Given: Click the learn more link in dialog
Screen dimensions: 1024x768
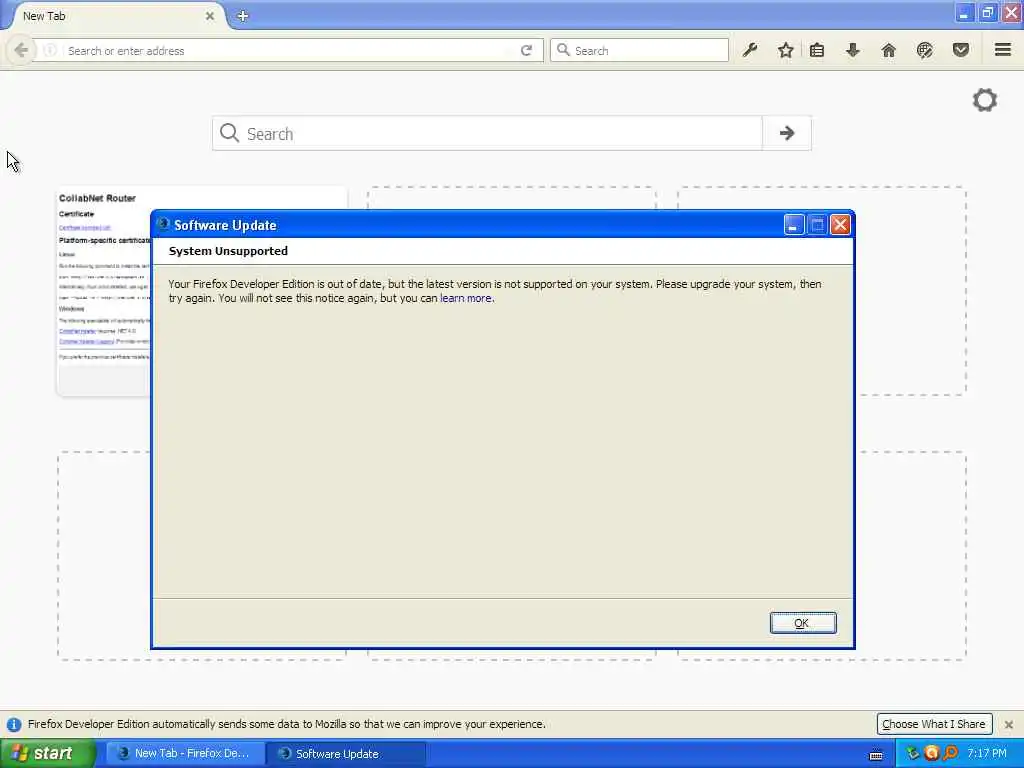Looking at the screenshot, I should click(466, 298).
